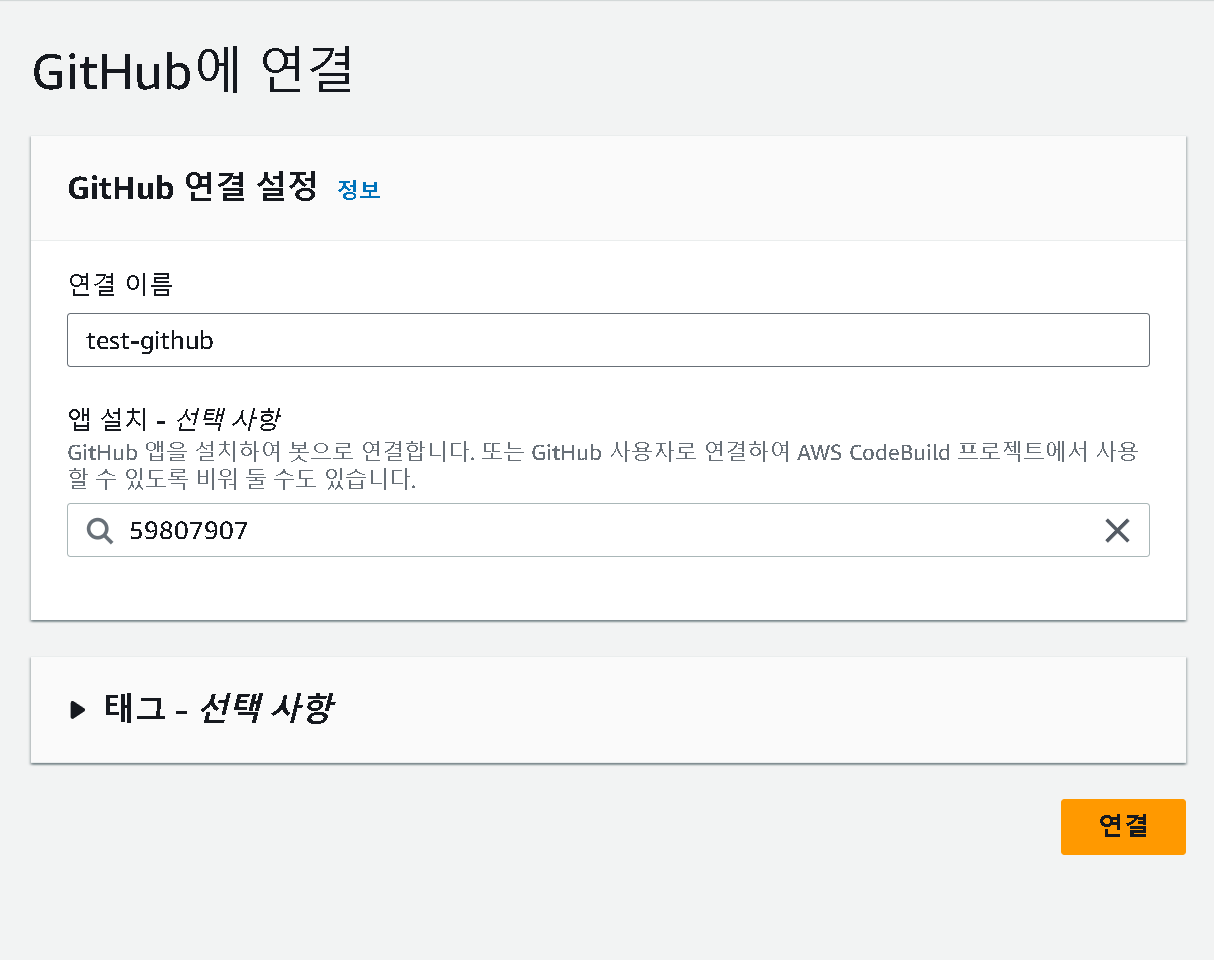1214x960 pixels.
Task: Click the magnifier icon in app installation field
Action: coord(100,530)
